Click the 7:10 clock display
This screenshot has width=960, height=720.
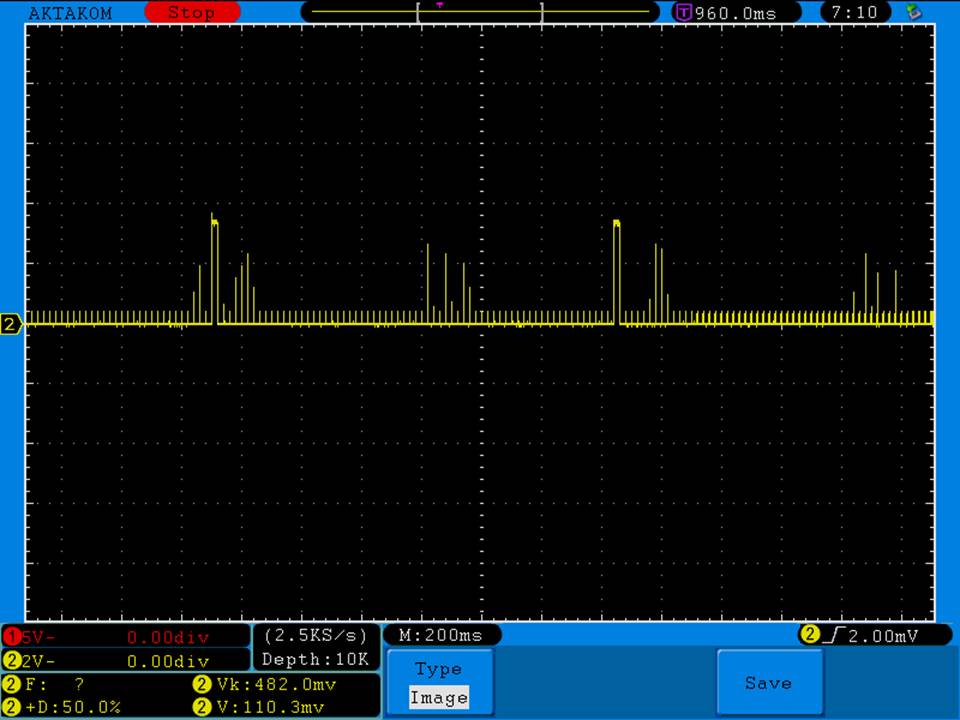pos(853,13)
